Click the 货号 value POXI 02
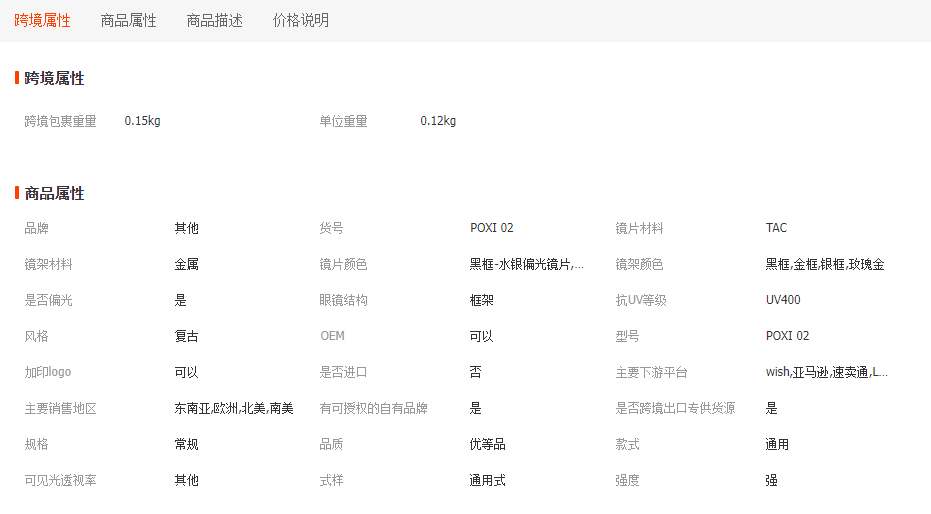The width and height of the screenshot is (931, 514). [x=491, y=228]
